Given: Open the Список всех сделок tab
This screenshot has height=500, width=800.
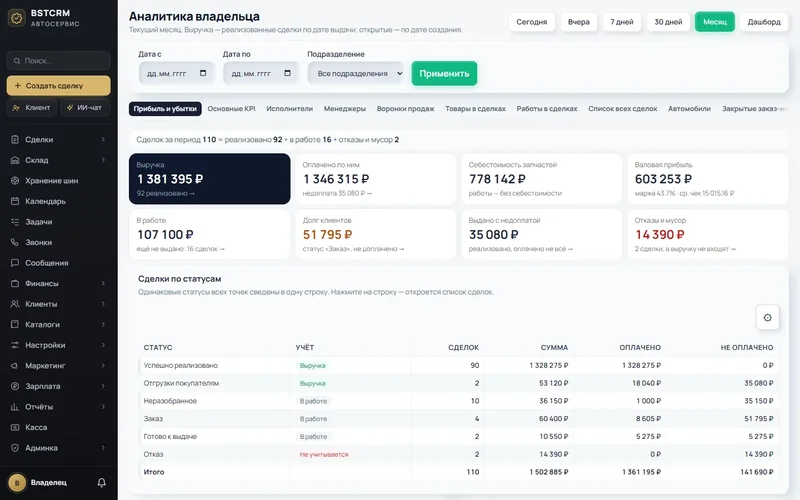Looking at the screenshot, I should 622,109.
